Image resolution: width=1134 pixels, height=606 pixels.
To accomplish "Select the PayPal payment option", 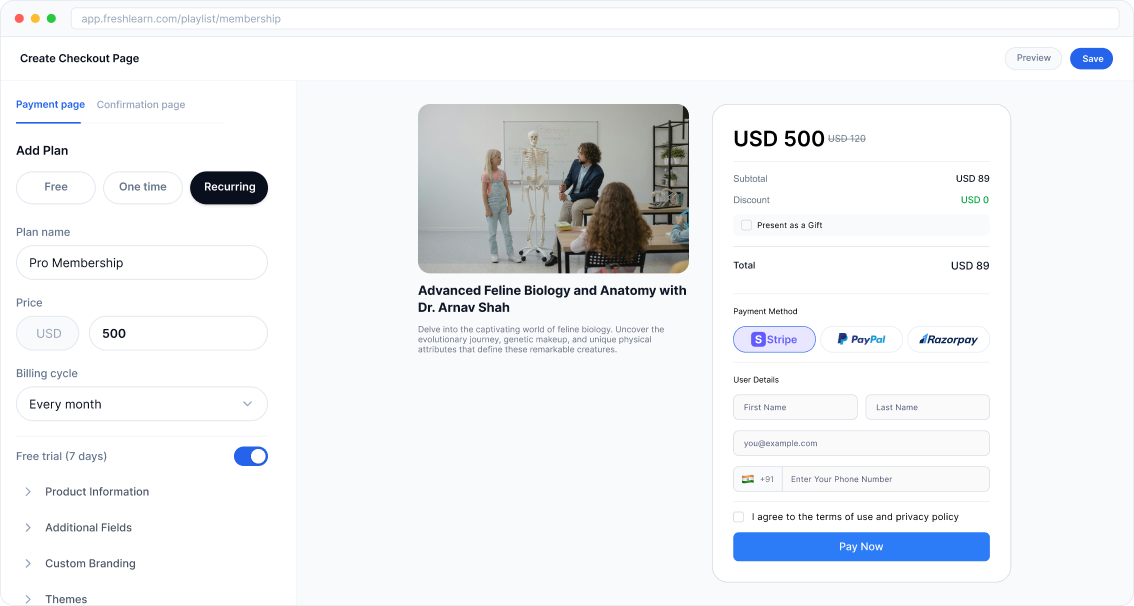I will [861, 339].
